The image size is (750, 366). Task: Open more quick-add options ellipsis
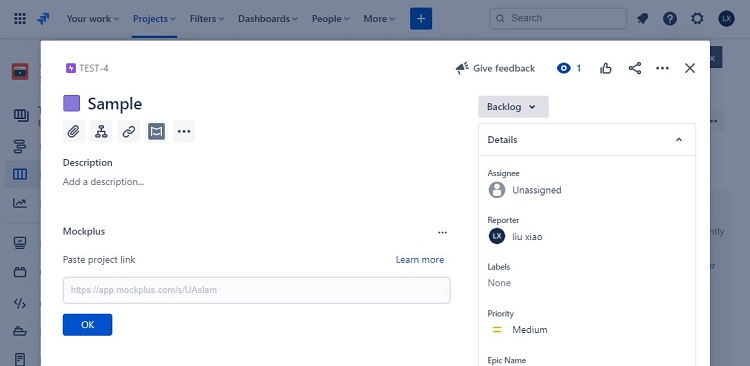184,131
